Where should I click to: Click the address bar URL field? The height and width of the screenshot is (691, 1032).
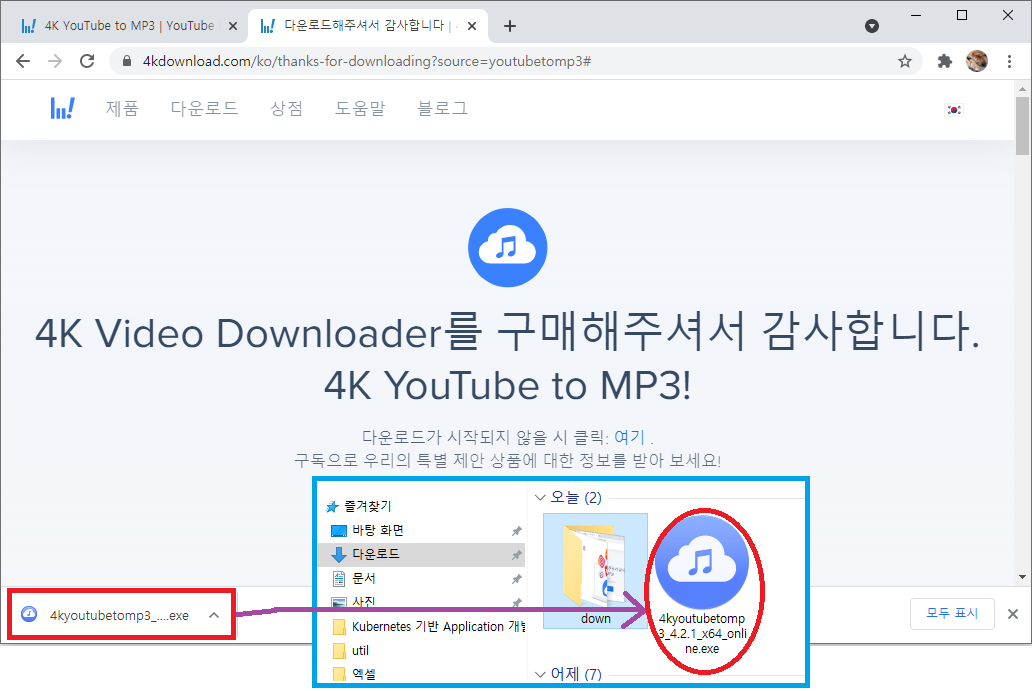[513, 61]
